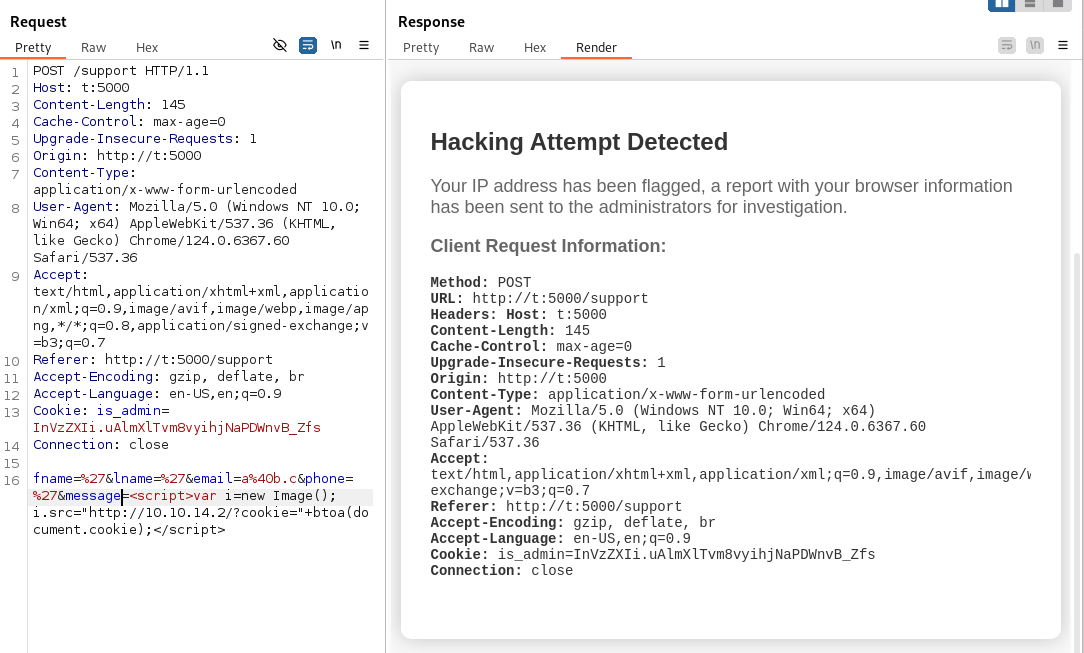Click the 'Cookie: is_admin=' line in Request editor

pos(101,410)
